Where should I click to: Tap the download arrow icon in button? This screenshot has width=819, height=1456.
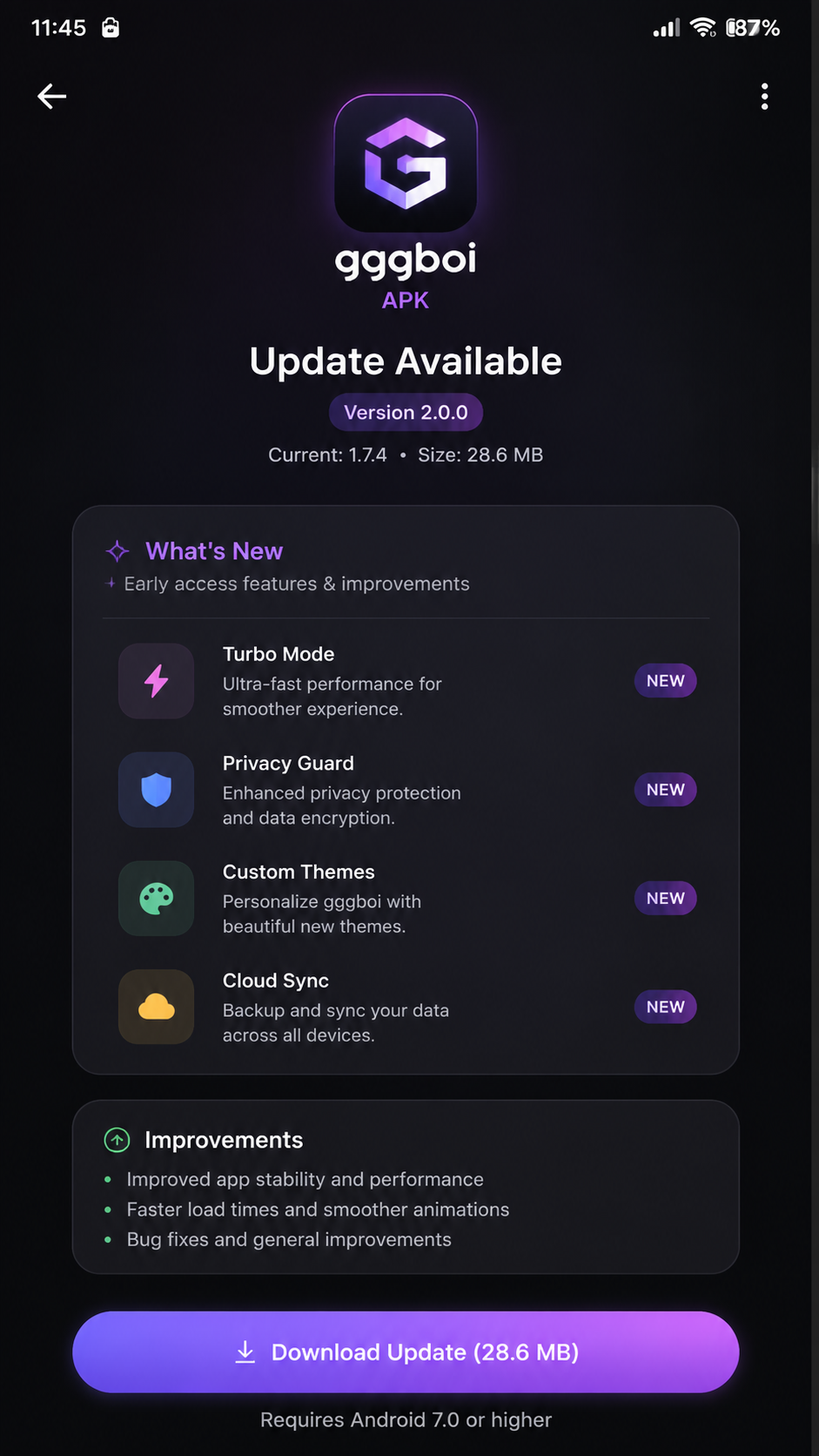click(245, 1352)
